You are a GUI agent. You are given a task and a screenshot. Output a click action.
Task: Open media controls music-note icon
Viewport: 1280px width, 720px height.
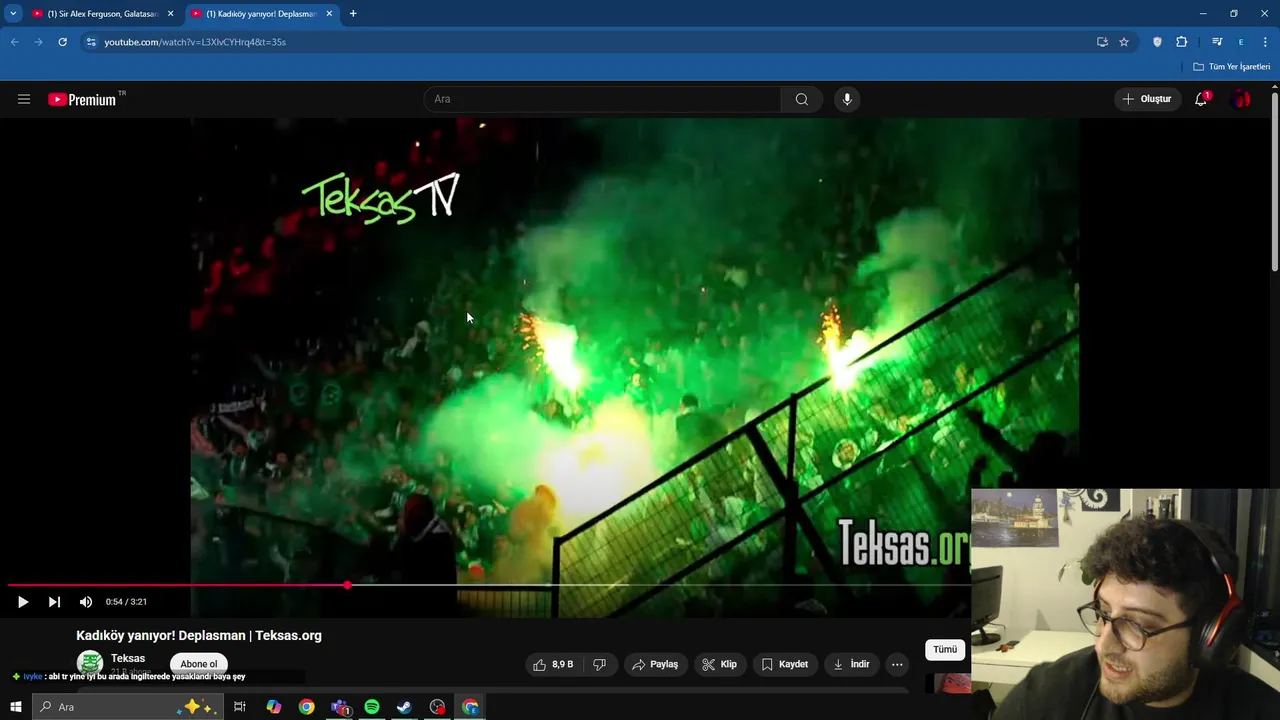[1217, 42]
